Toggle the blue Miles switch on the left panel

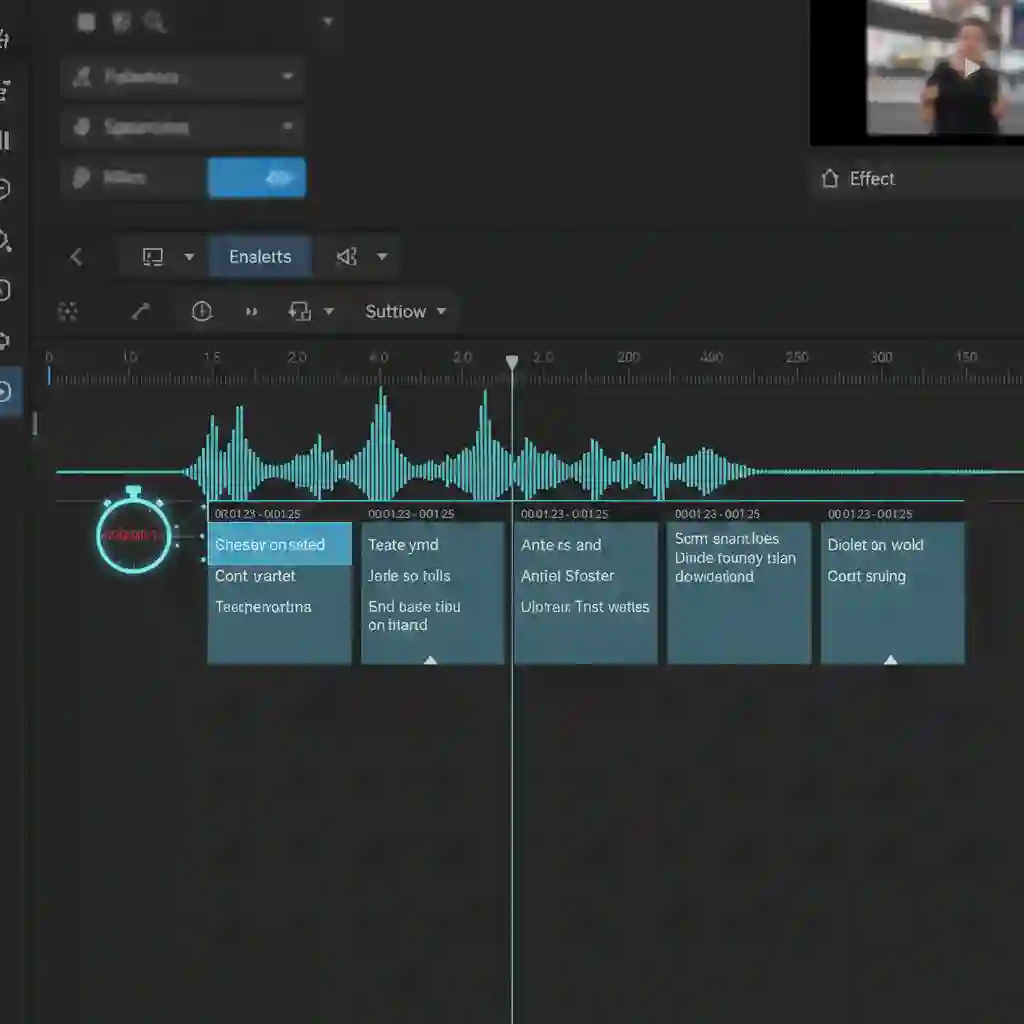point(255,177)
